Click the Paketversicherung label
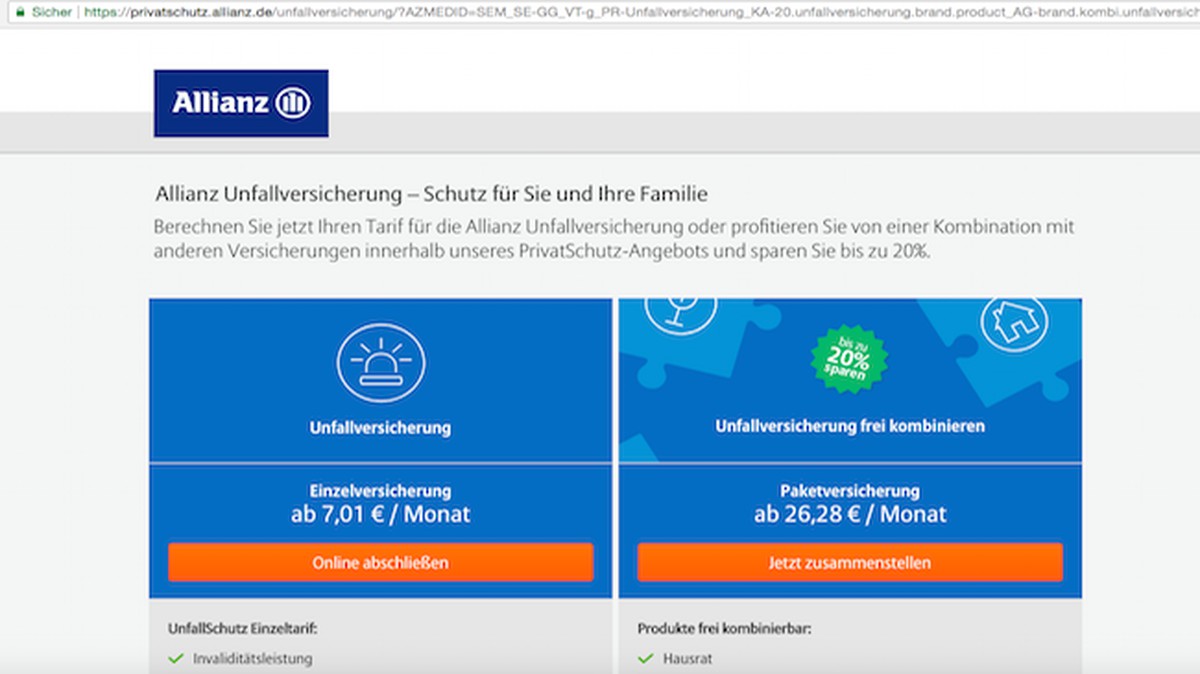 click(849, 491)
